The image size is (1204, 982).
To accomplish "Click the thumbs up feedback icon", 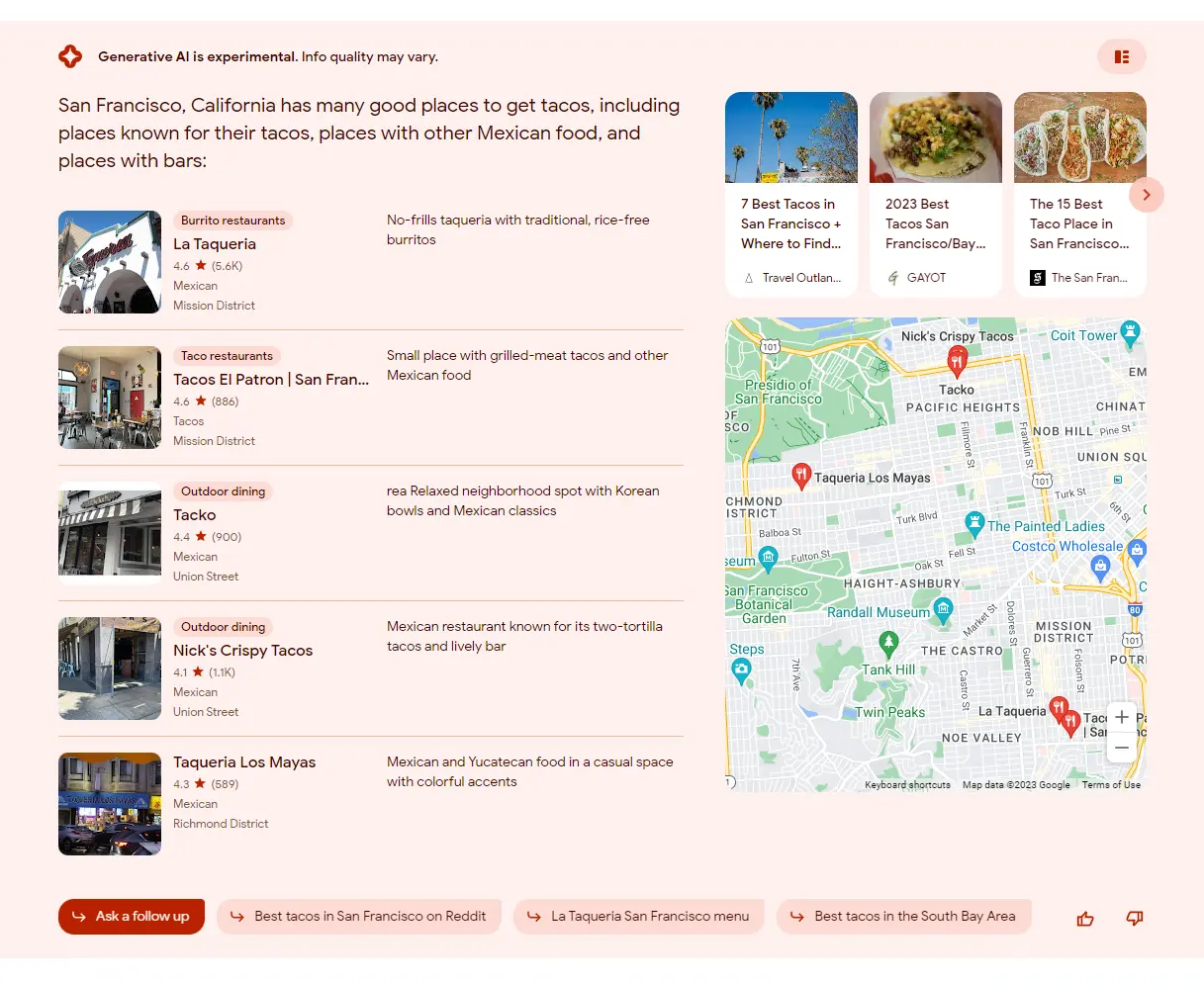I will [1085, 919].
